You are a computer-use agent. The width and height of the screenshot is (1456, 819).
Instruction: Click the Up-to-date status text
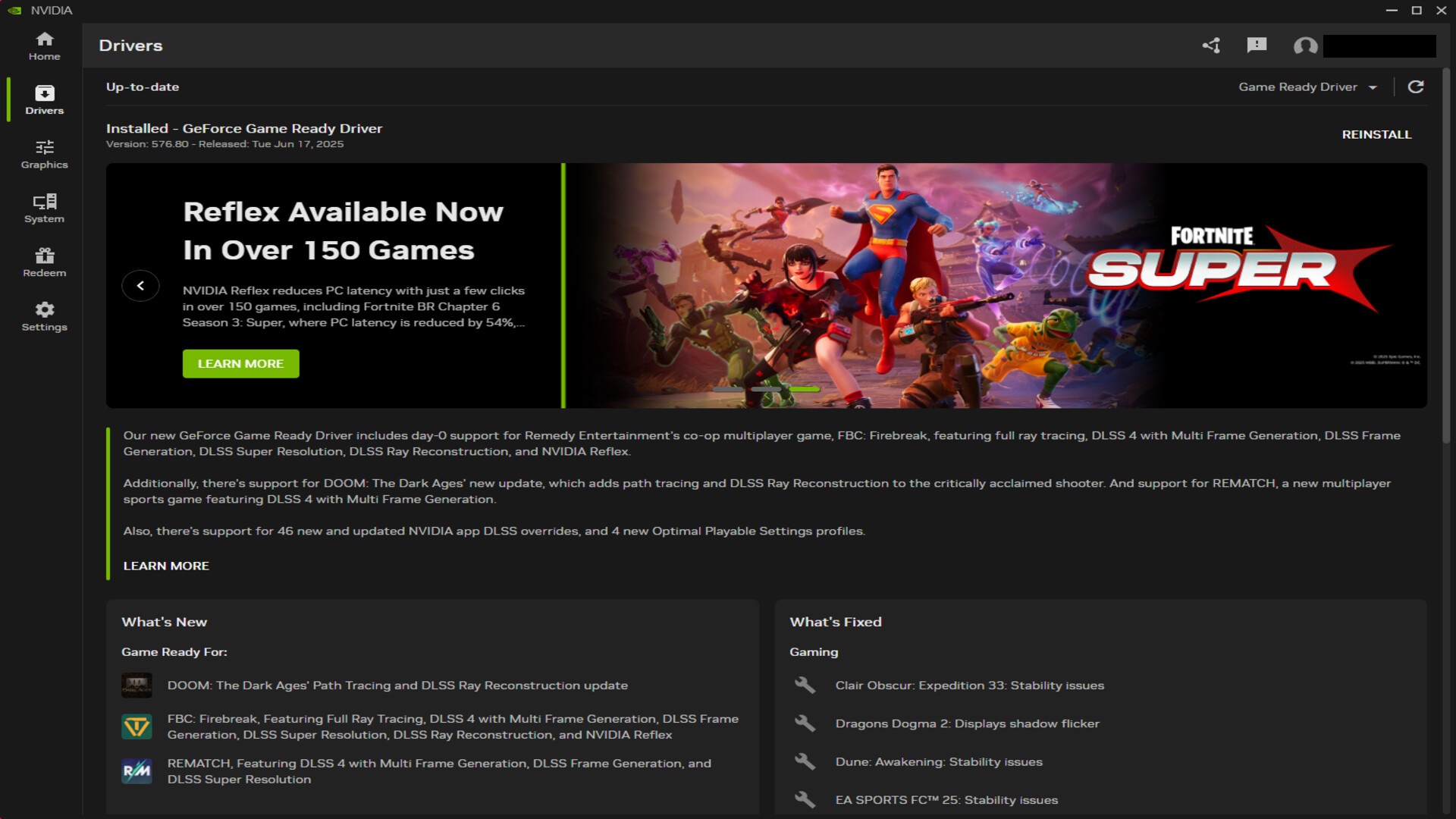pos(143,87)
